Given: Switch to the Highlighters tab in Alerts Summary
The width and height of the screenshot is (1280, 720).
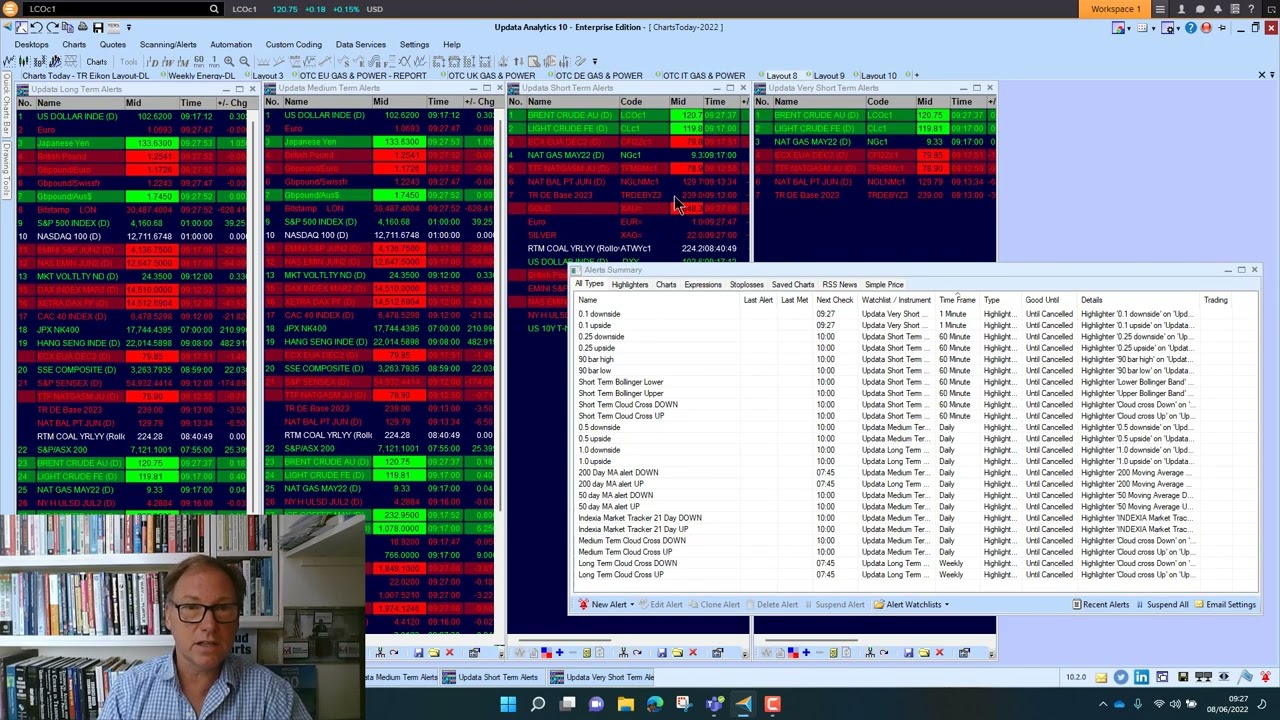Looking at the screenshot, I should pyautogui.click(x=629, y=285).
